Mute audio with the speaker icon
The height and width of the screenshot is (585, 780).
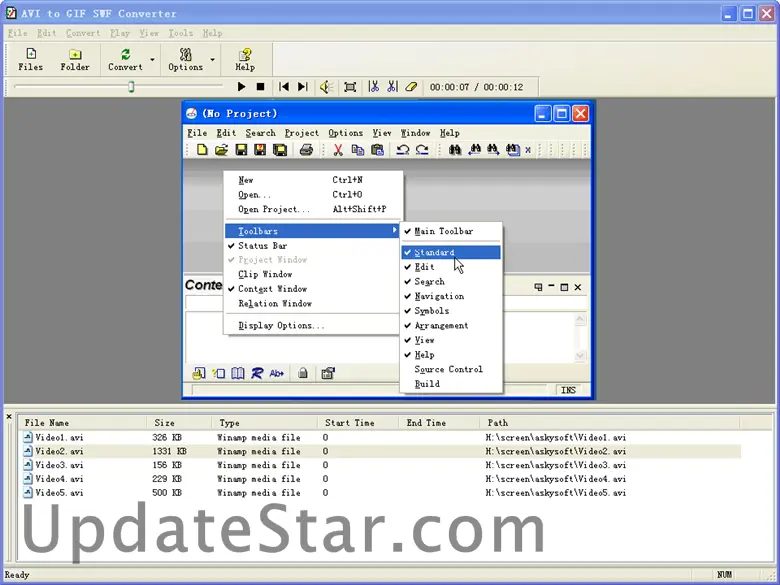click(x=326, y=87)
